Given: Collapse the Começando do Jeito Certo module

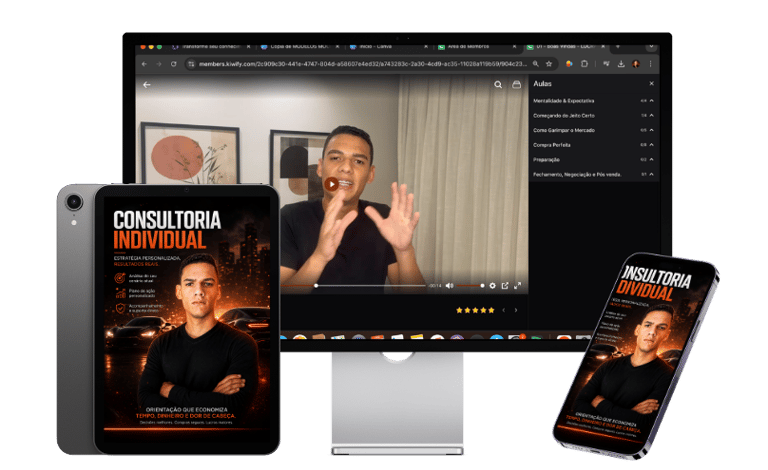Looking at the screenshot, I should [651, 116].
